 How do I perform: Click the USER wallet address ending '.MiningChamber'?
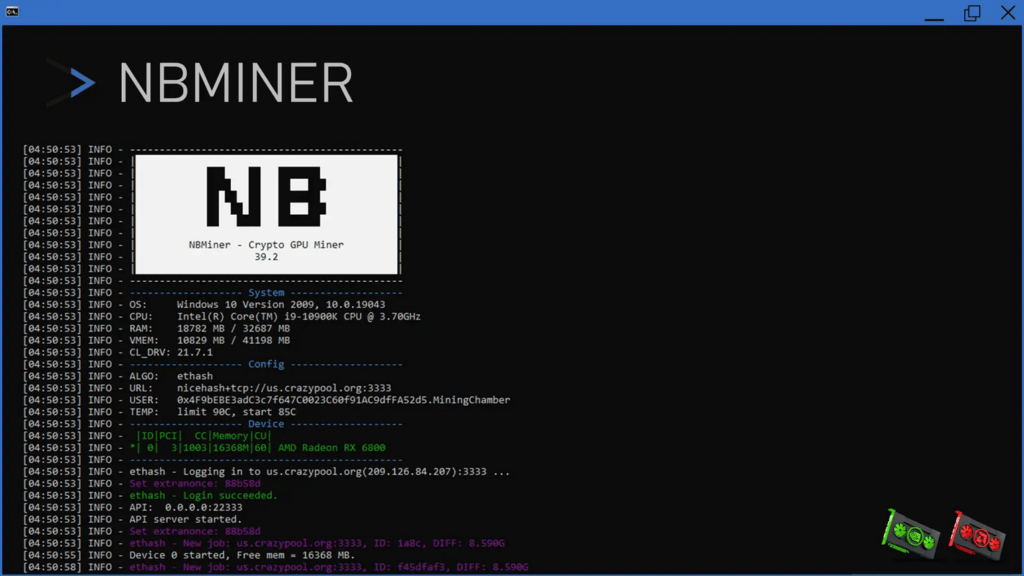[344, 400]
